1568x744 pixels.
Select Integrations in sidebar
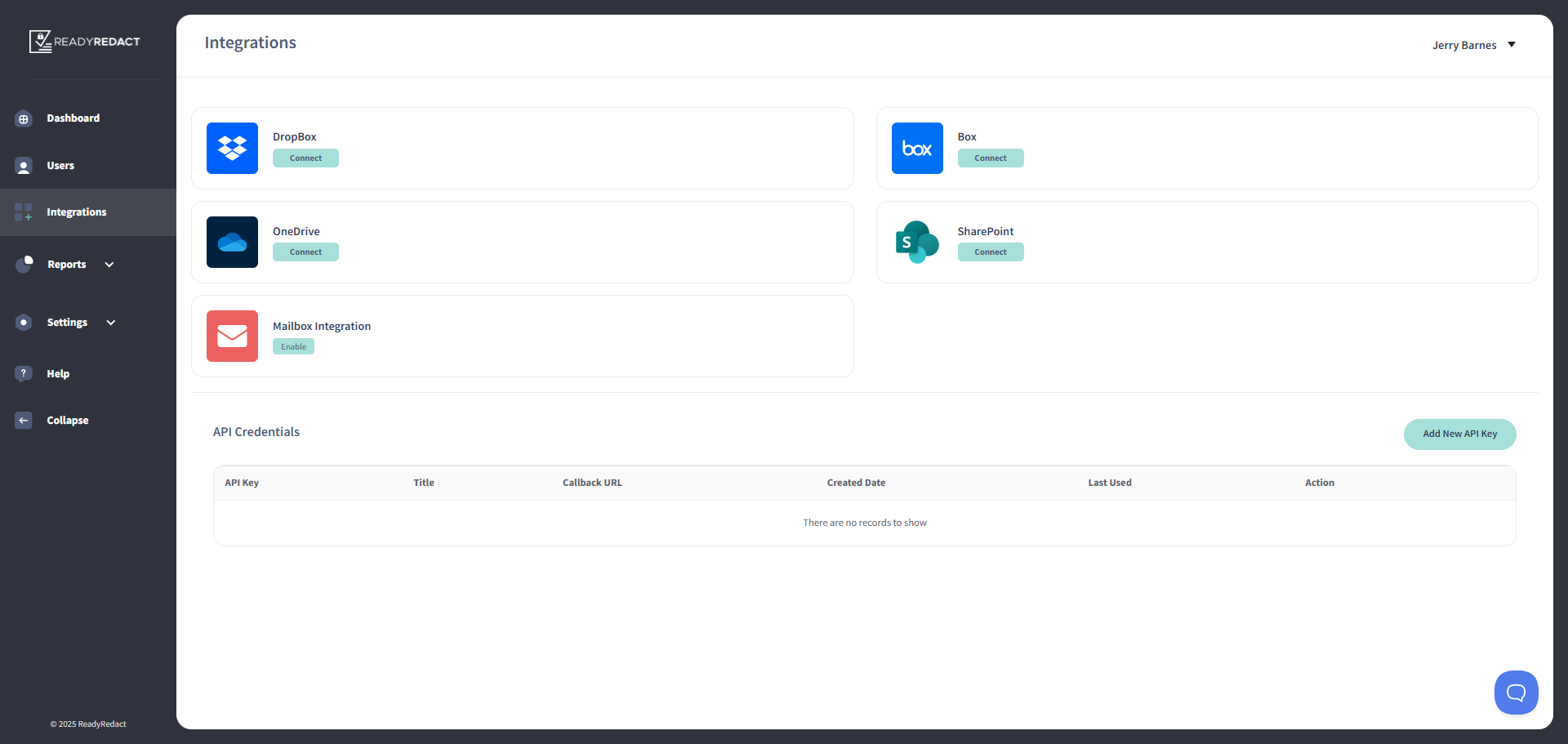(77, 212)
